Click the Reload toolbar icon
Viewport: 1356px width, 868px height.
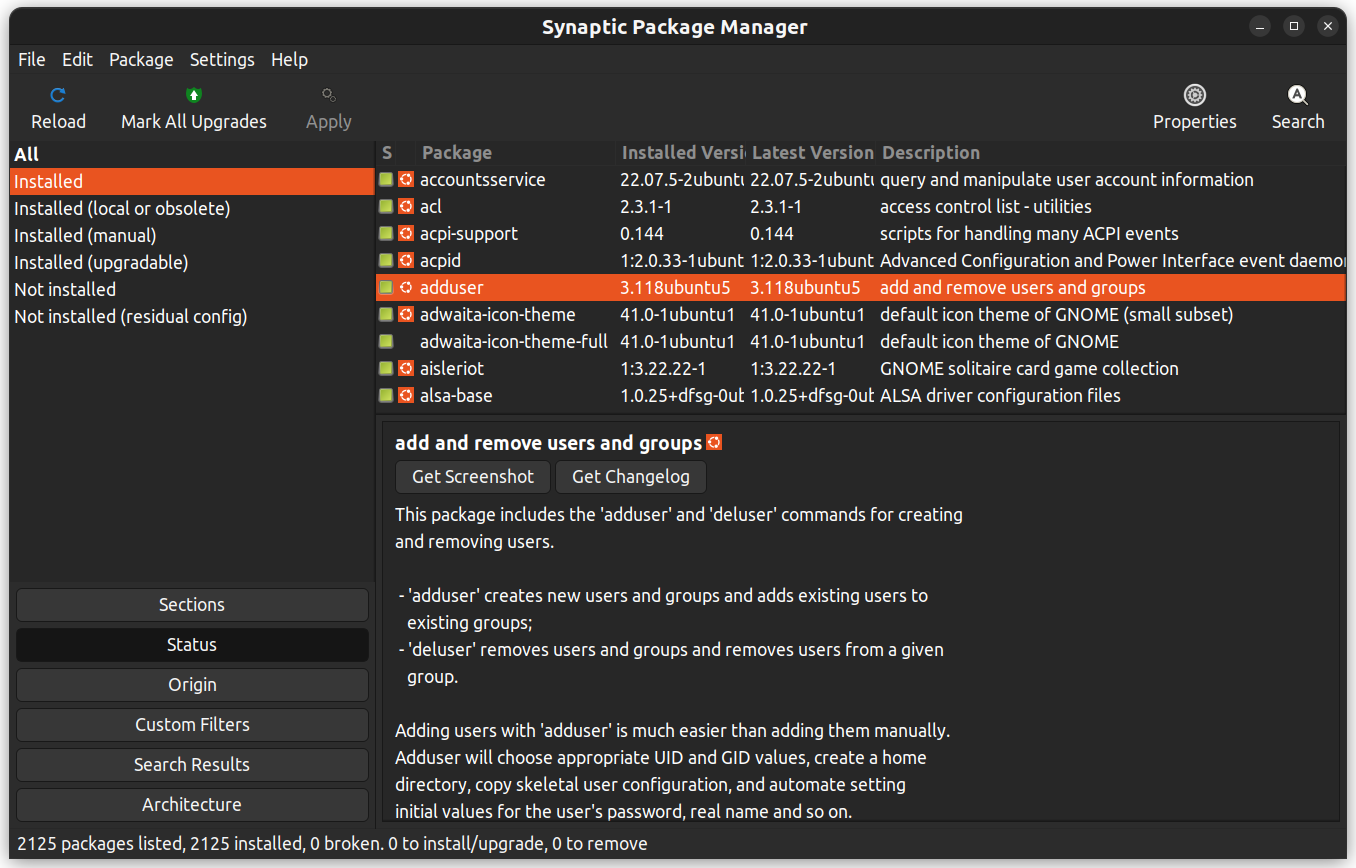(x=58, y=96)
